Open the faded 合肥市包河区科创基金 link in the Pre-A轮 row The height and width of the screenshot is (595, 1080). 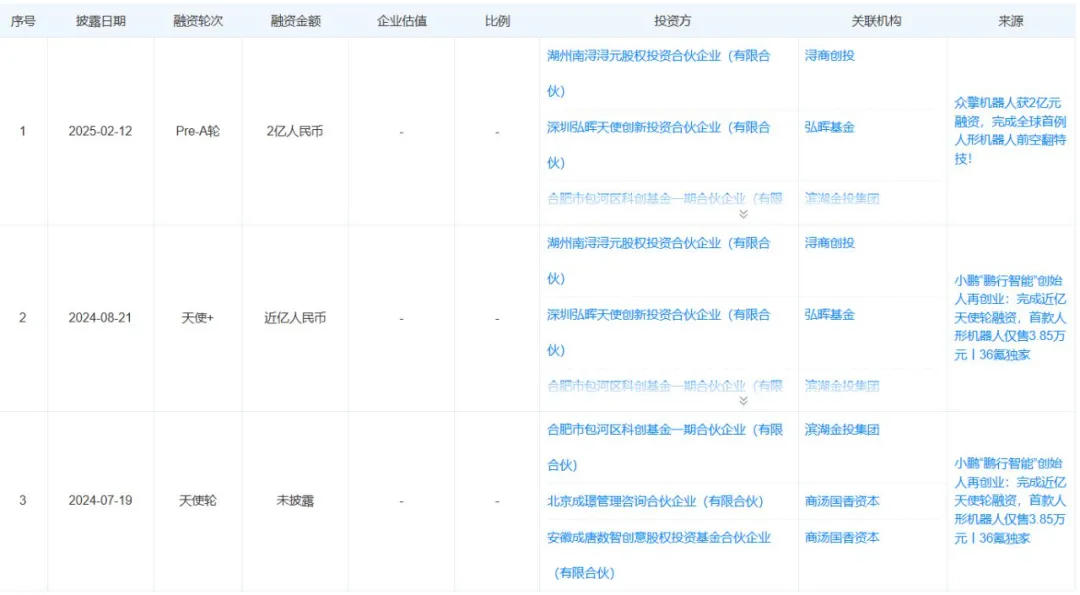pos(665,198)
